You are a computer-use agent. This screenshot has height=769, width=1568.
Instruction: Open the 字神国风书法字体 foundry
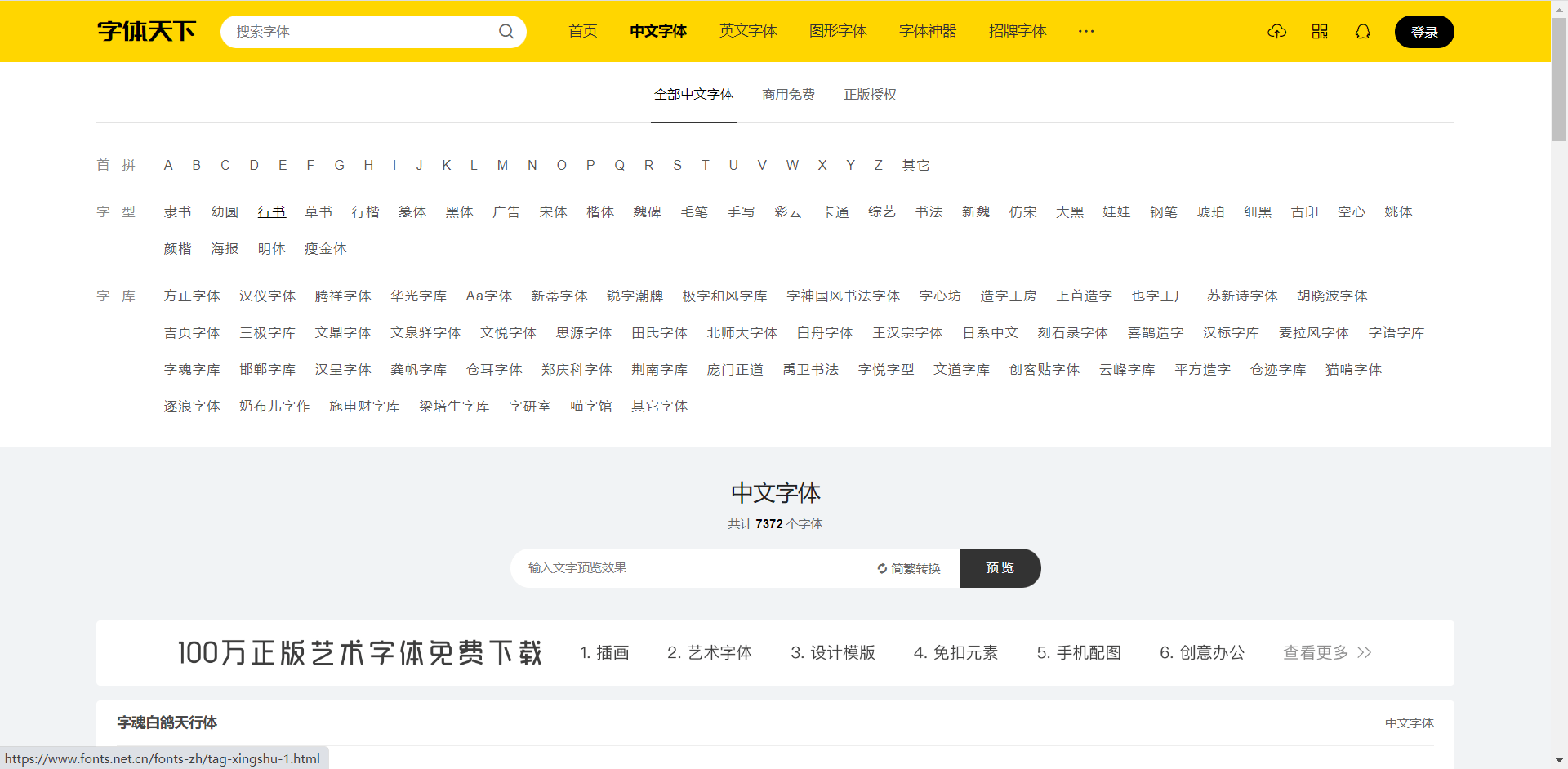pos(843,296)
